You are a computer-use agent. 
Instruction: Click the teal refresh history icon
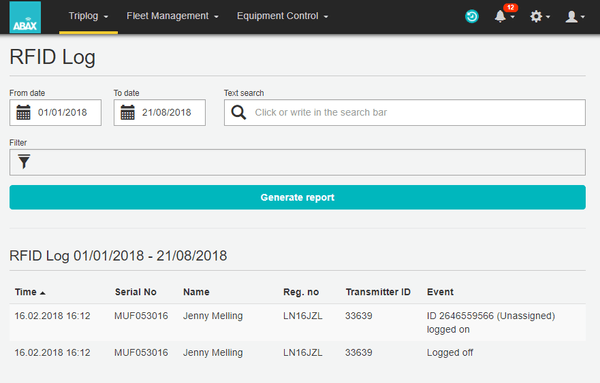point(472,16)
